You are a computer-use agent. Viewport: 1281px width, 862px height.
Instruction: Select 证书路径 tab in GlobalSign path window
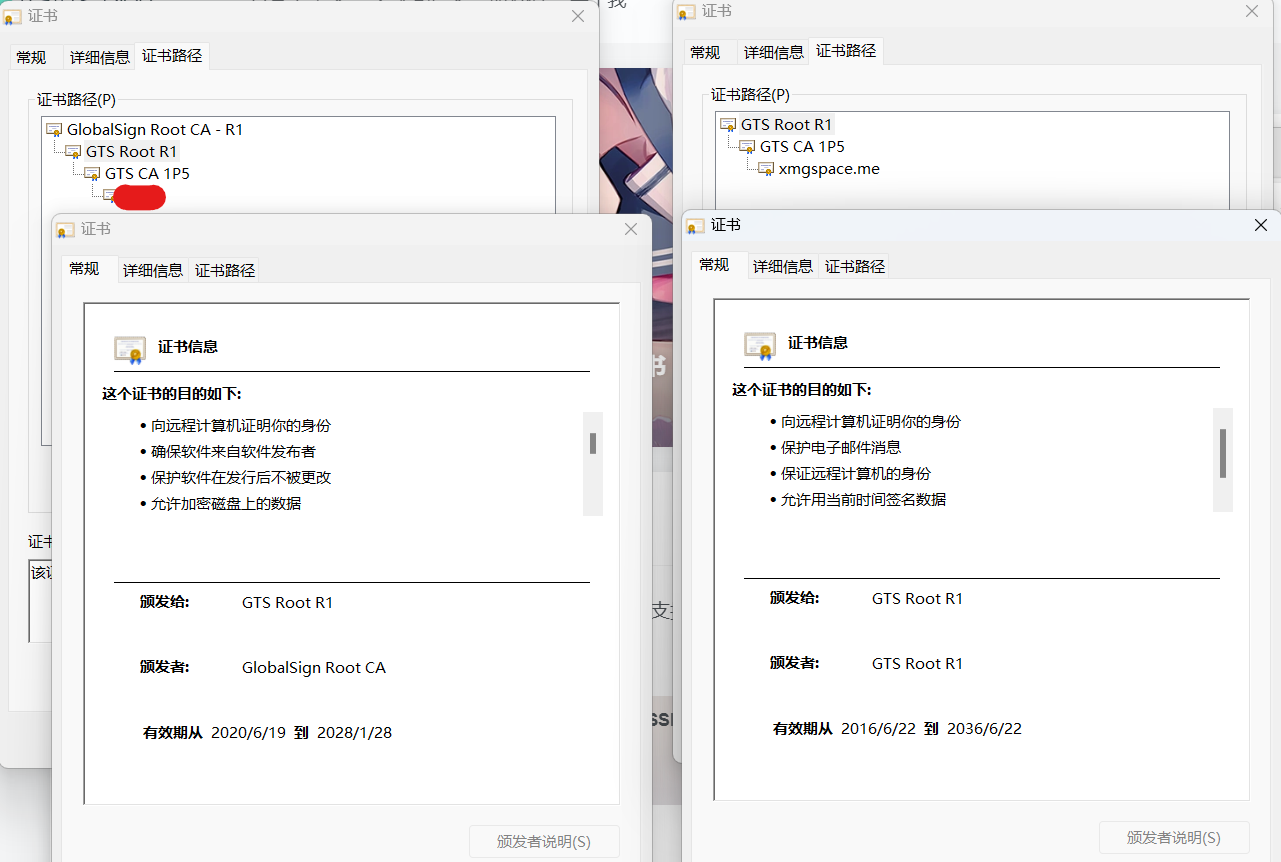[x=173, y=56]
